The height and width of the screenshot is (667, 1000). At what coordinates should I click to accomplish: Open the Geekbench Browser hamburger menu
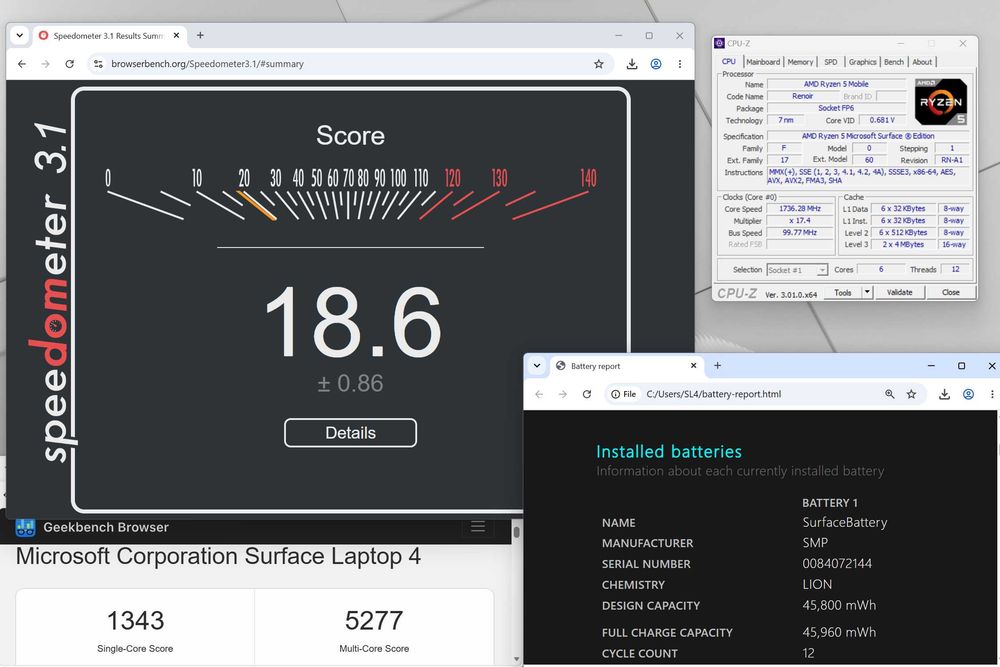point(478,527)
